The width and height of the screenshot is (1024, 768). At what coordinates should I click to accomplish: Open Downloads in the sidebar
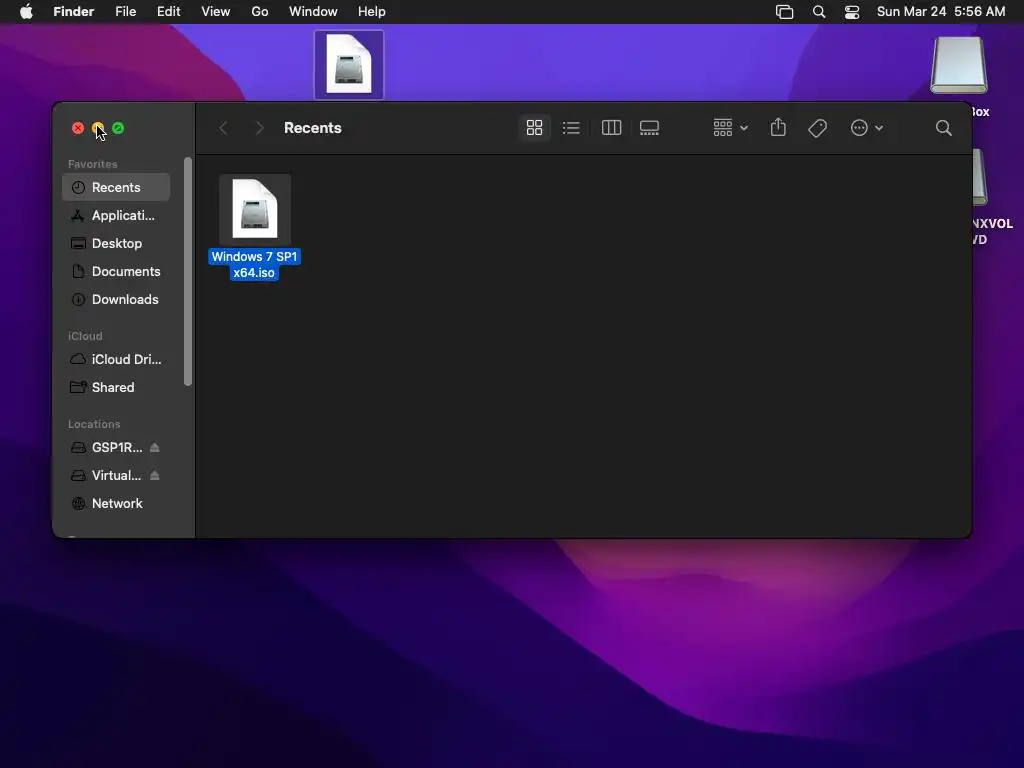[116, 300]
